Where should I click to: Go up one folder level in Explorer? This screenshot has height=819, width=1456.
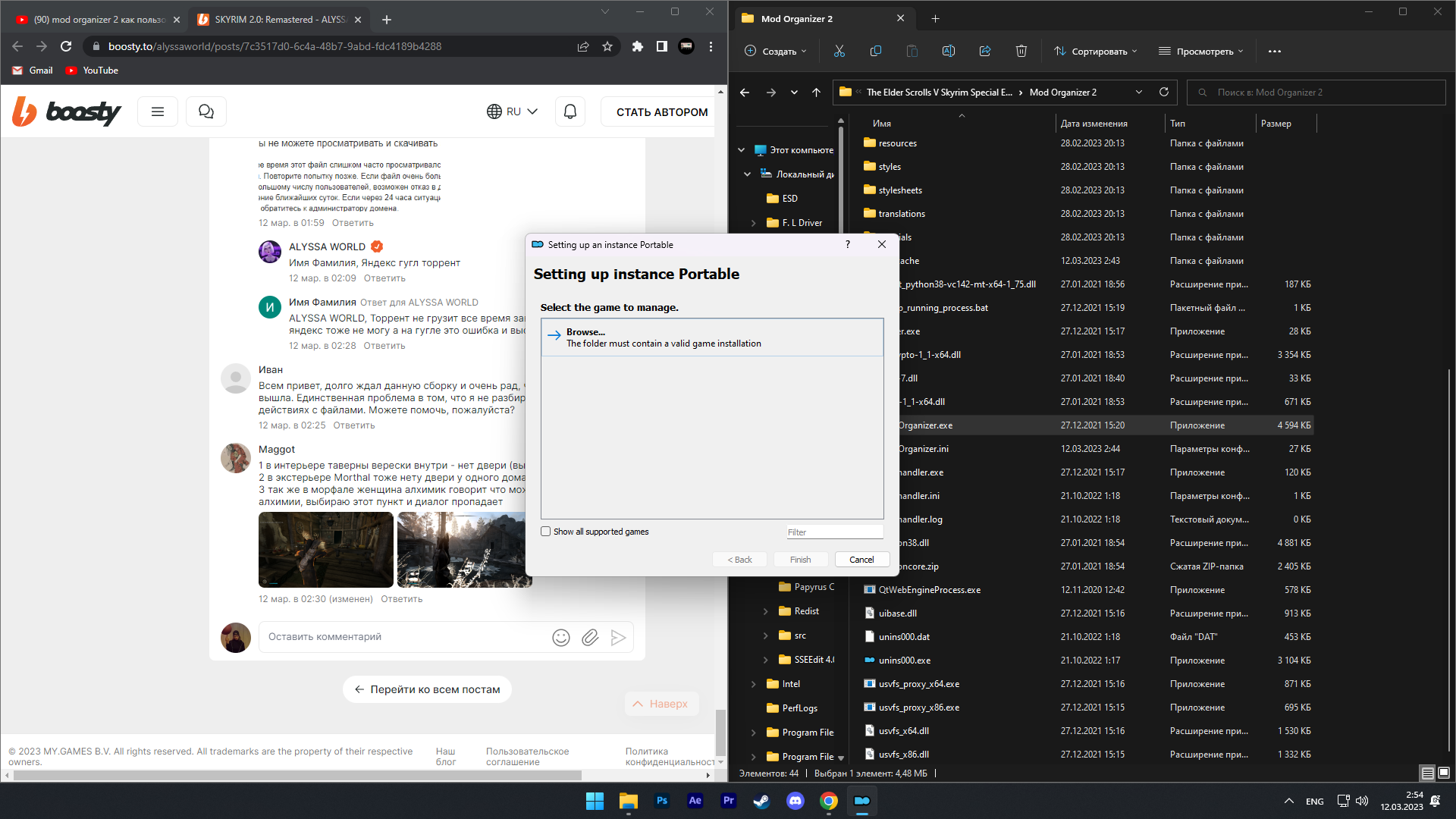[816, 92]
